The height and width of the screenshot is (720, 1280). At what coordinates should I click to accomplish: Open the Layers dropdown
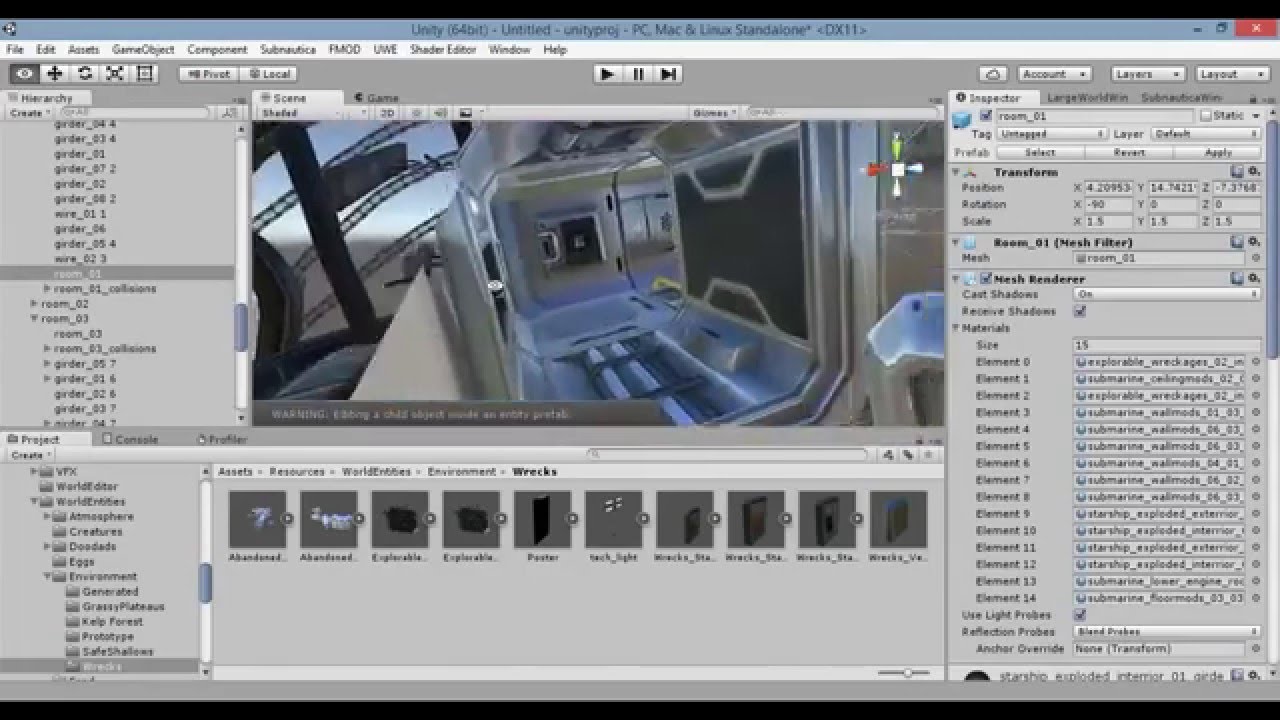click(1148, 74)
